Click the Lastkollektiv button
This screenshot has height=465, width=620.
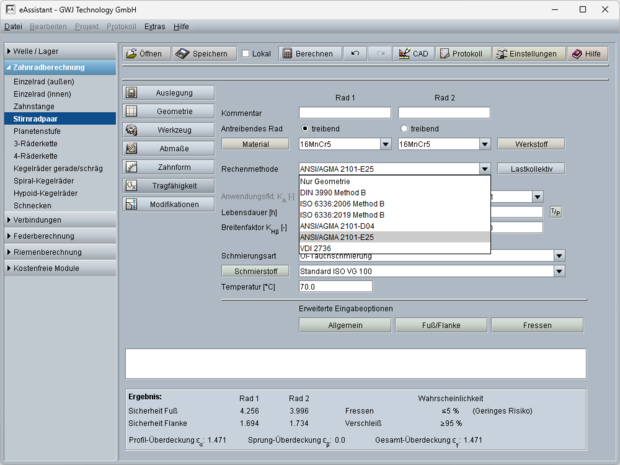(x=531, y=169)
